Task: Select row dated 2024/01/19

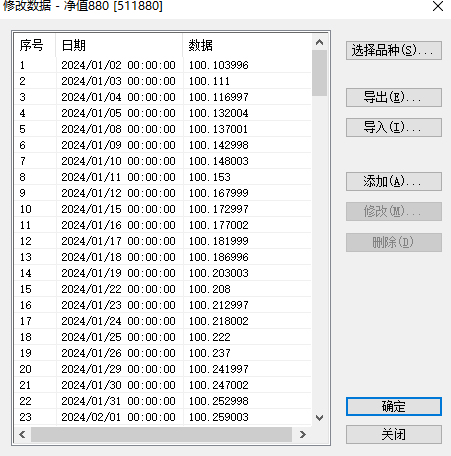Action: 163,273
